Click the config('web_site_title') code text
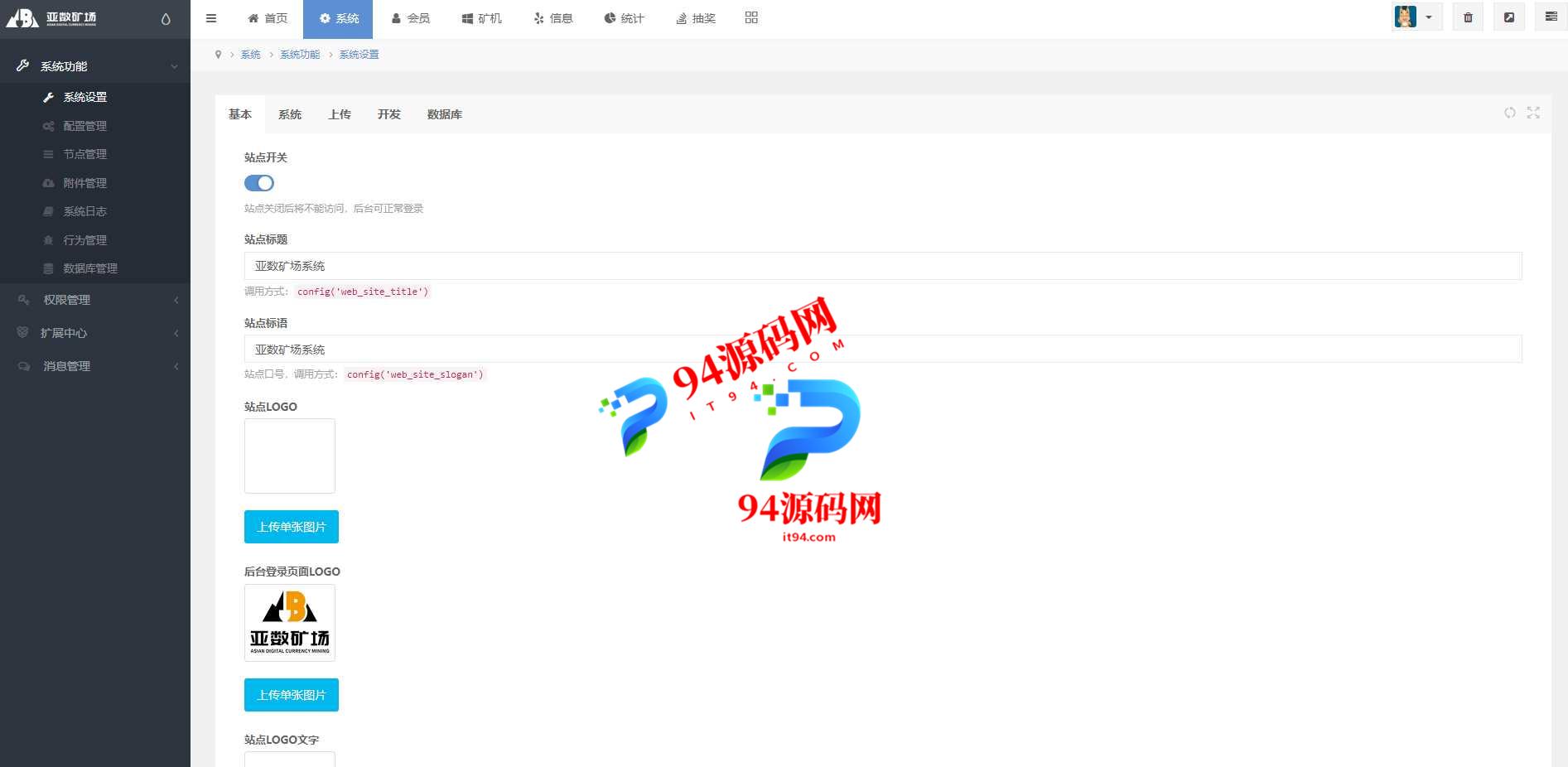This screenshot has height=767, width=1568. coord(363,292)
